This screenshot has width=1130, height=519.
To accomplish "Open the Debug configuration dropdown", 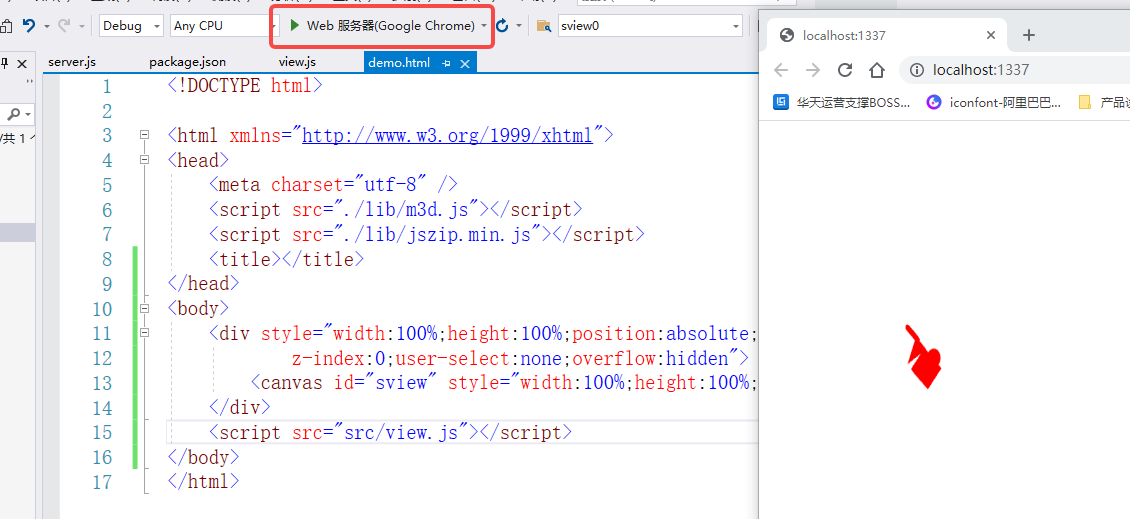I will (x=132, y=26).
